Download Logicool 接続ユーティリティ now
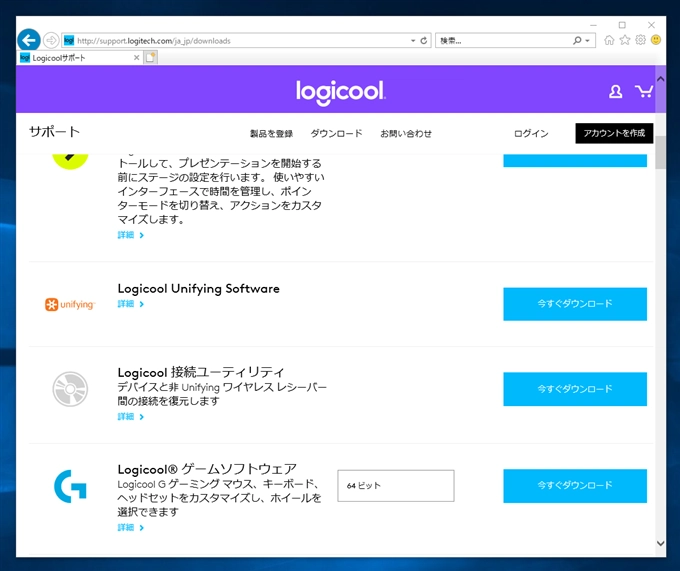 coord(575,389)
